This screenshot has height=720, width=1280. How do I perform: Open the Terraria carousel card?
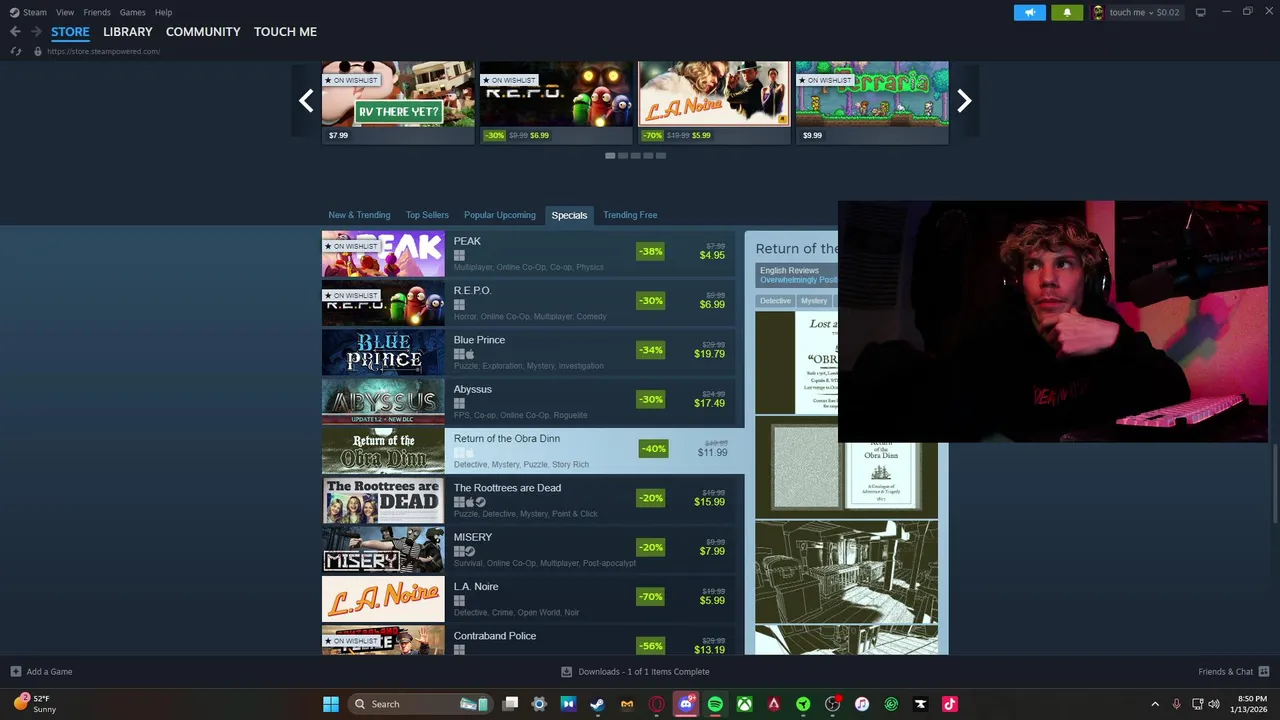(x=872, y=103)
